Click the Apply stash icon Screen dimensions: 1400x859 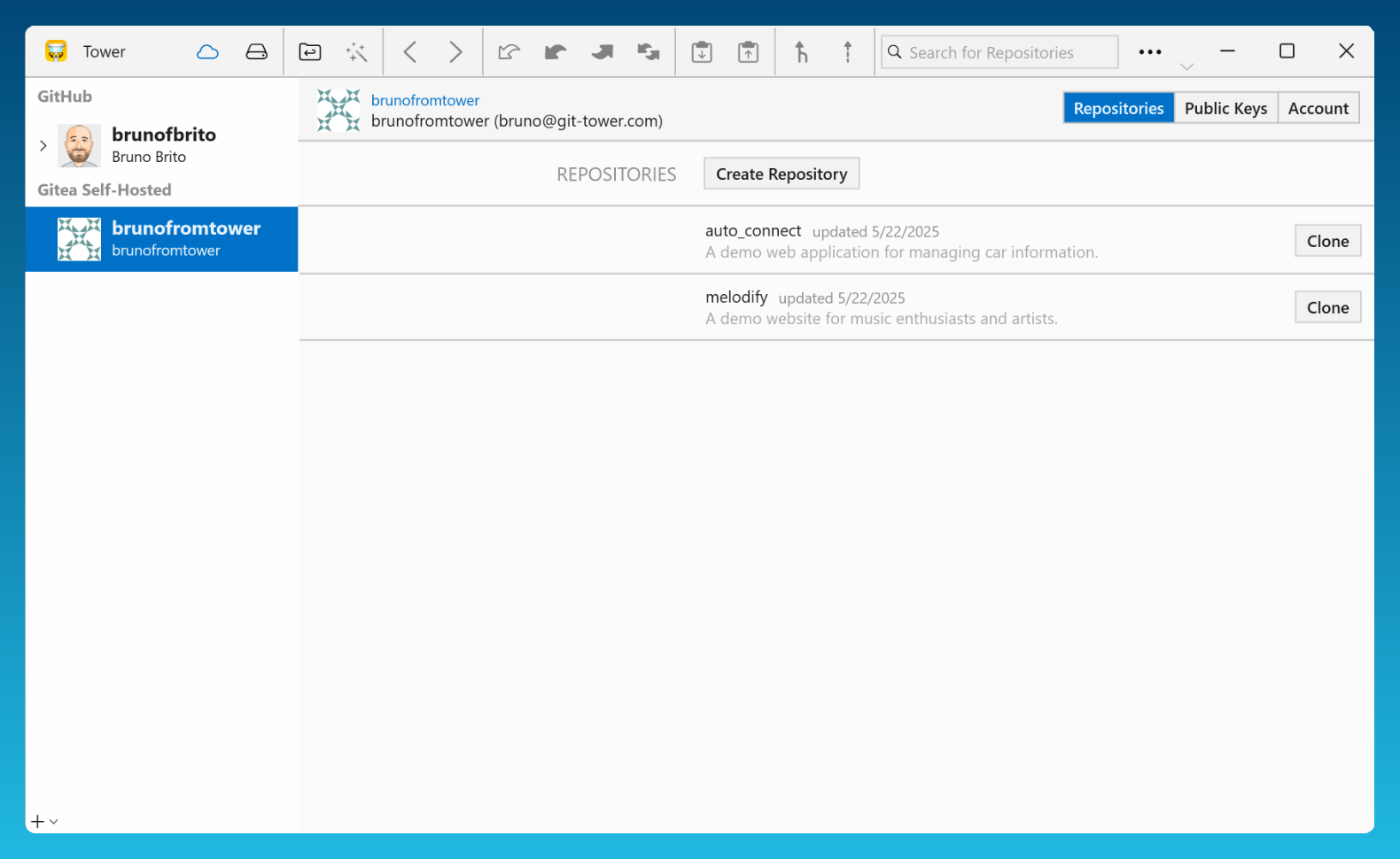click(x=748, y=52)
